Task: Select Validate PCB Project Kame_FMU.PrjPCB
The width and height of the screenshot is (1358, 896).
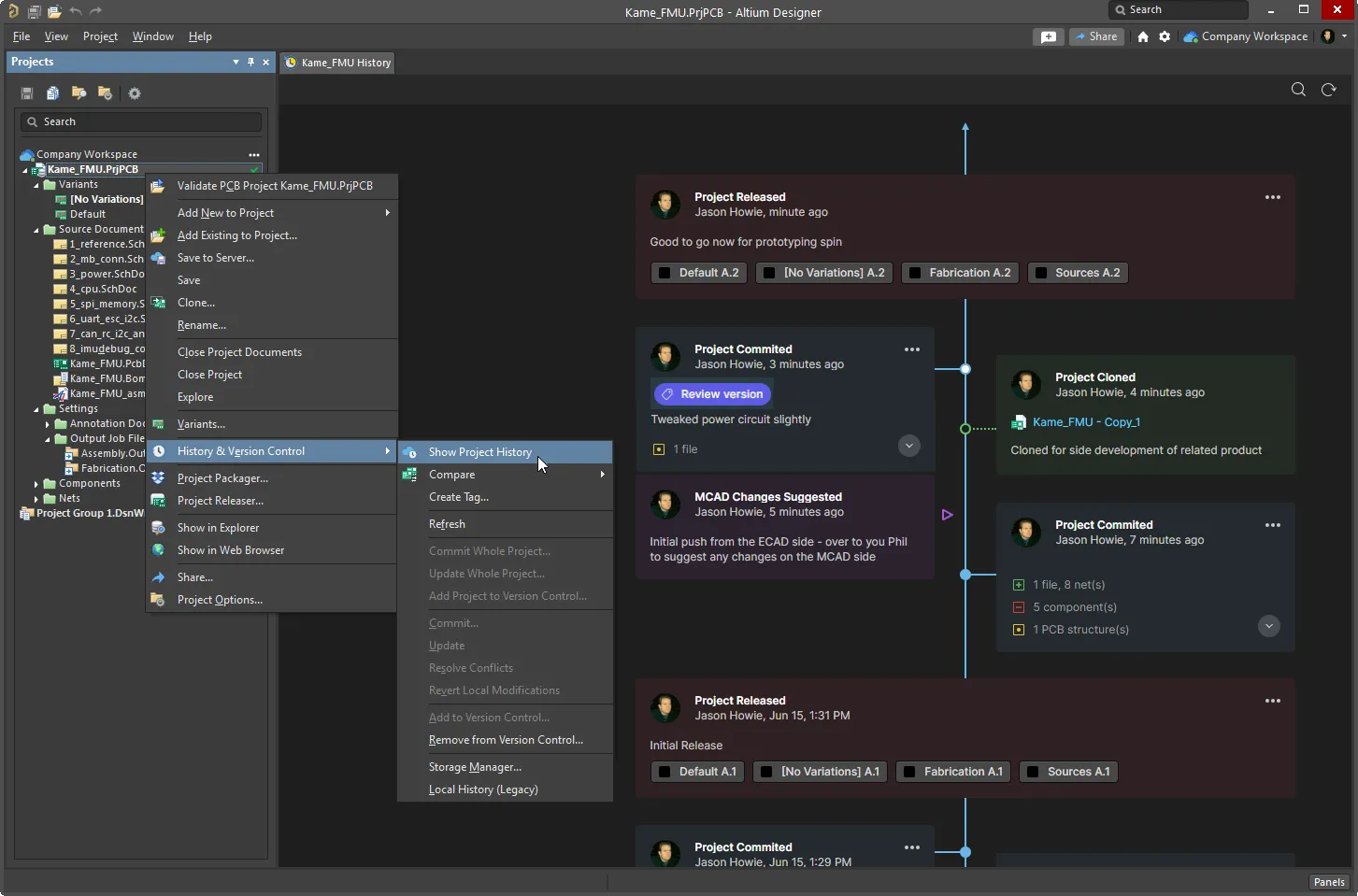Action: coord(271,186)
